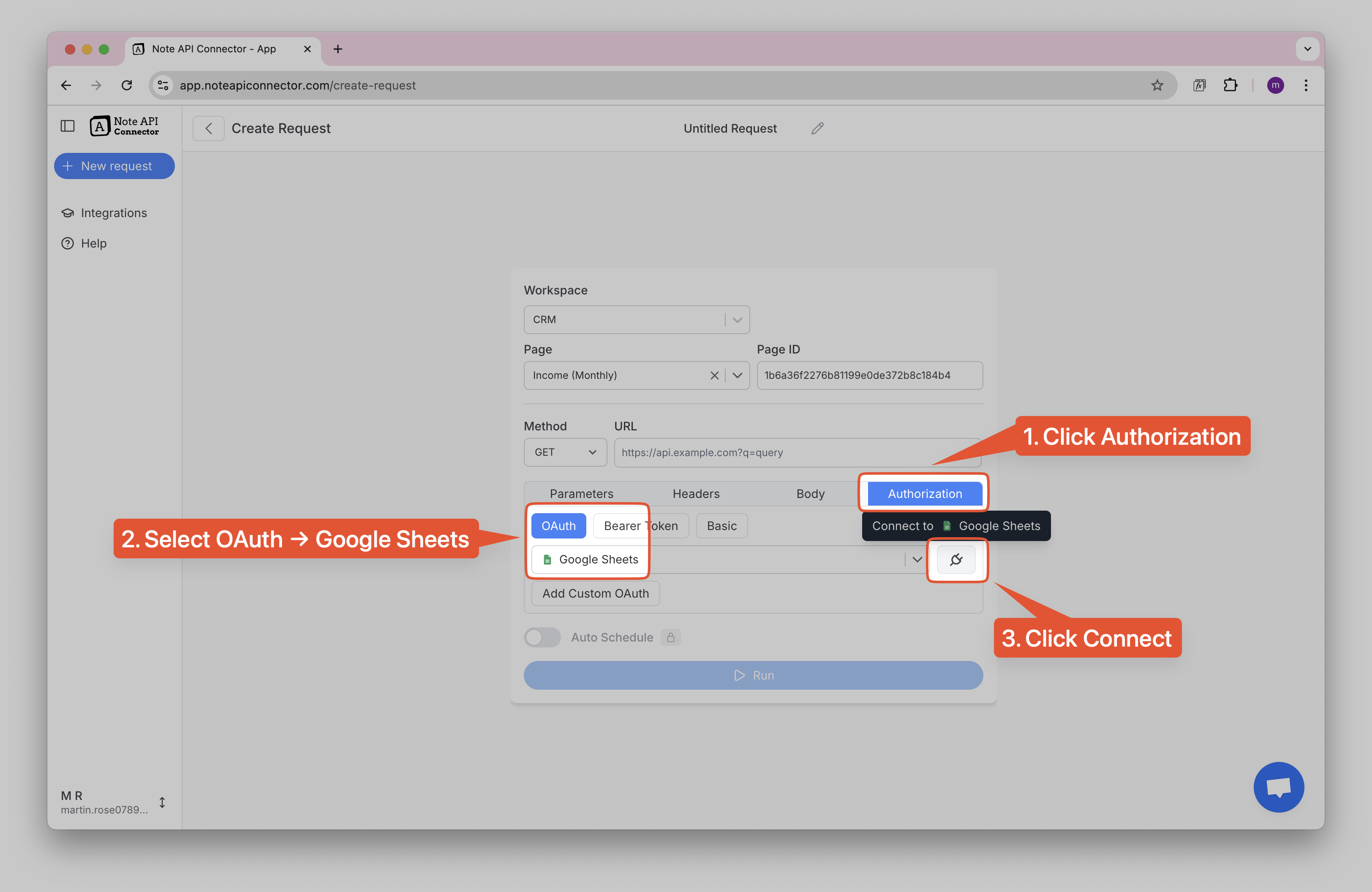1372x892 pixels.
Task: Bookmark this page with the star icon
Action: click(x=1157, y=85)
